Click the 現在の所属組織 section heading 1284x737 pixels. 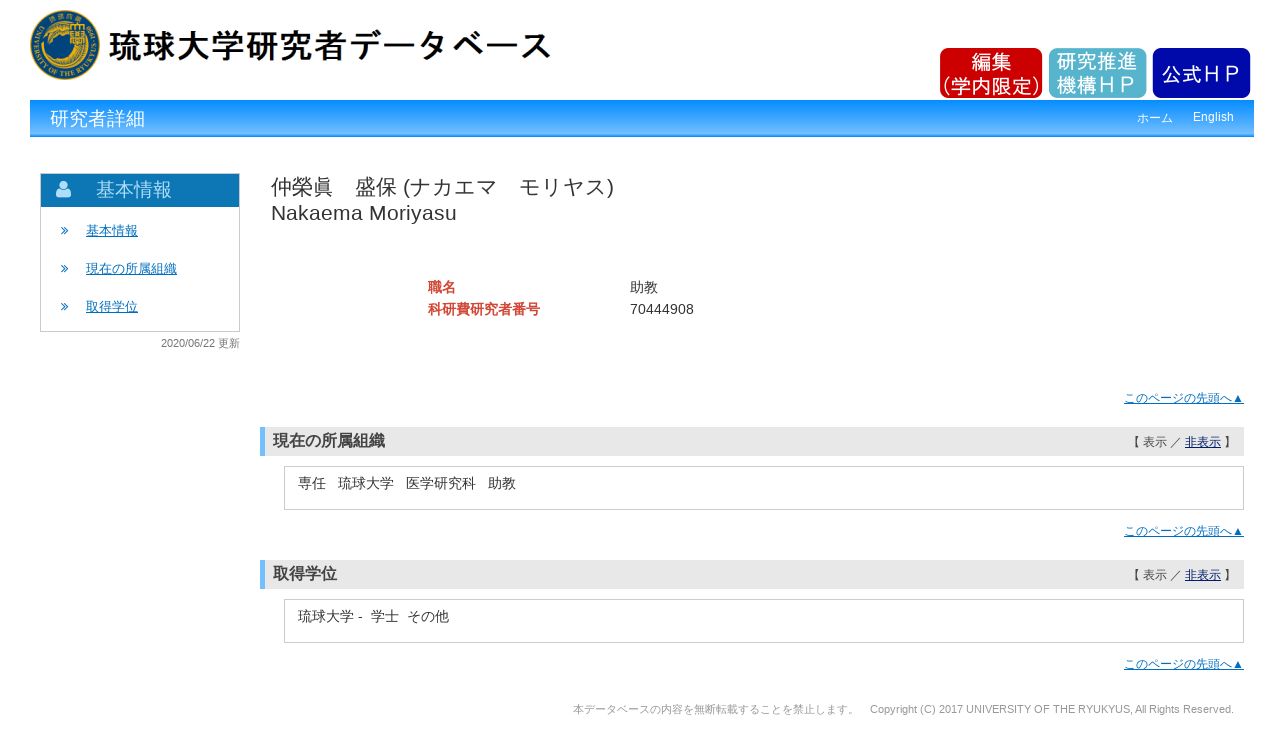[x=329, y=441]
